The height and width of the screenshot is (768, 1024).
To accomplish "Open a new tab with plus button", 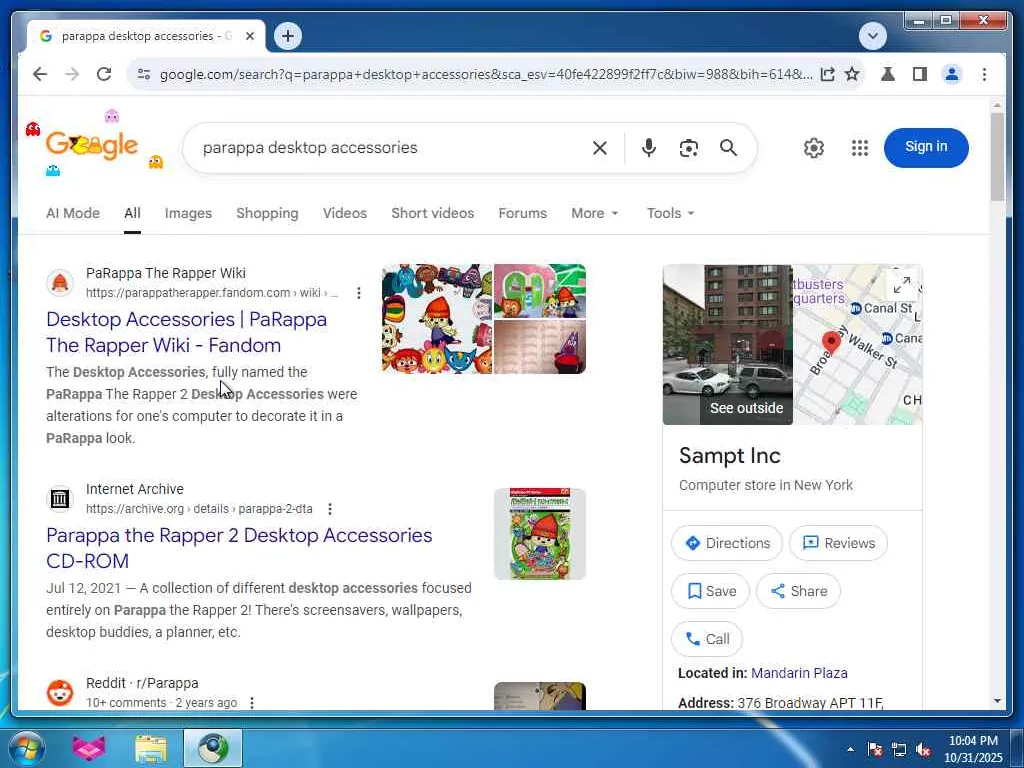I will (x=288, y=36).
